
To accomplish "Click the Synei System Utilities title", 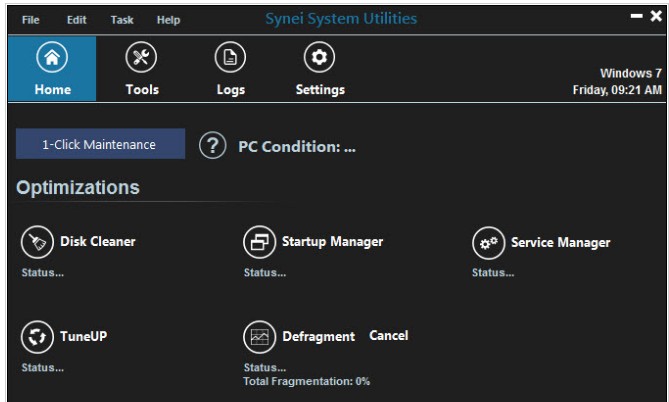I will pos(341,19).
